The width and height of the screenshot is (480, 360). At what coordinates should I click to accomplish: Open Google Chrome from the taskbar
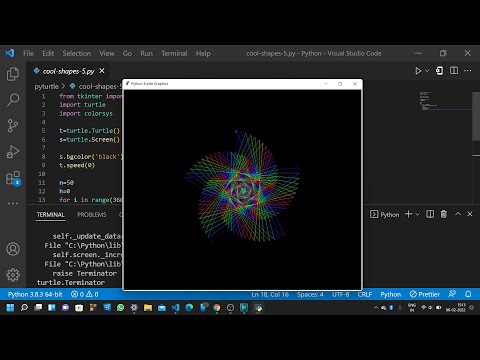click(216, 307)
